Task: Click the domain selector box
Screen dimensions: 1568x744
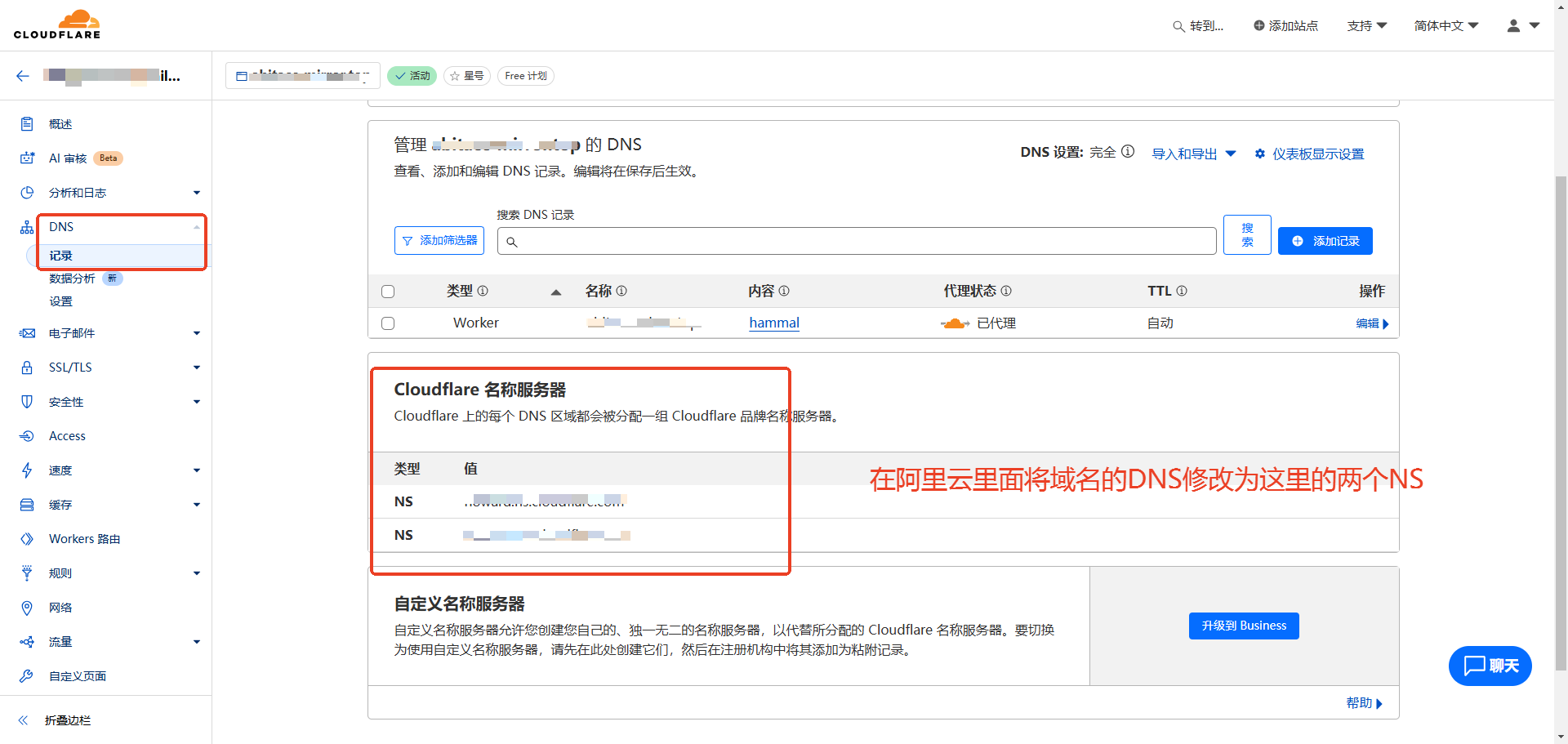Action: click(x=303, y=76)
